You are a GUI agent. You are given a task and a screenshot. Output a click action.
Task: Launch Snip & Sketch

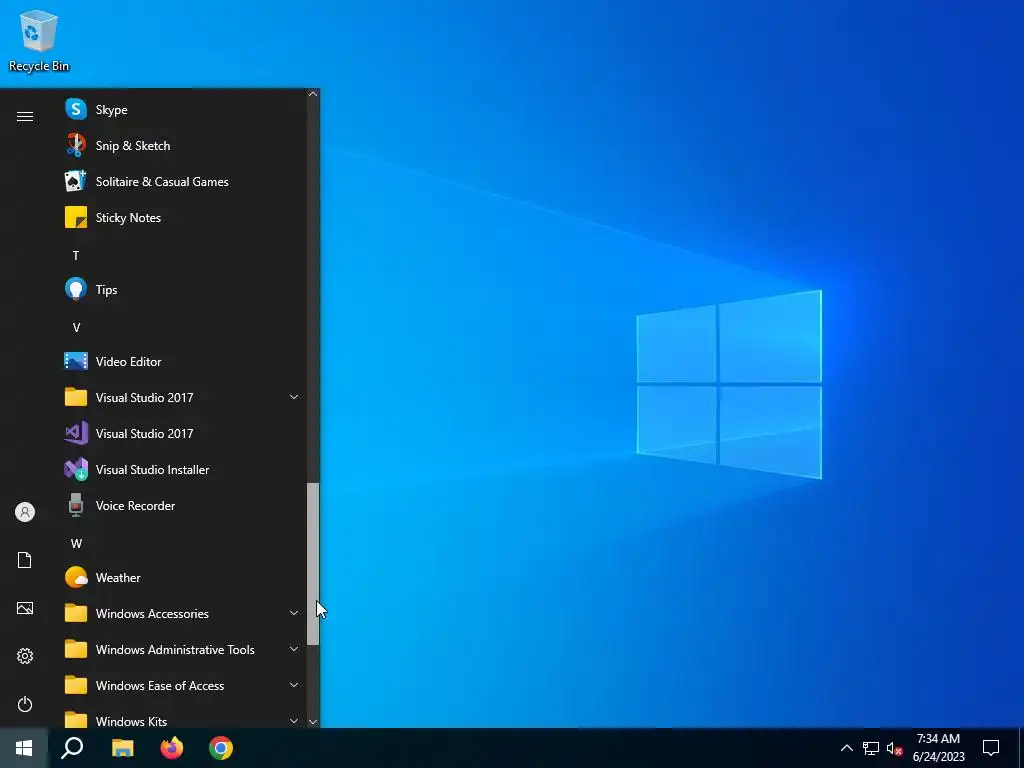(x=183, y=146)
